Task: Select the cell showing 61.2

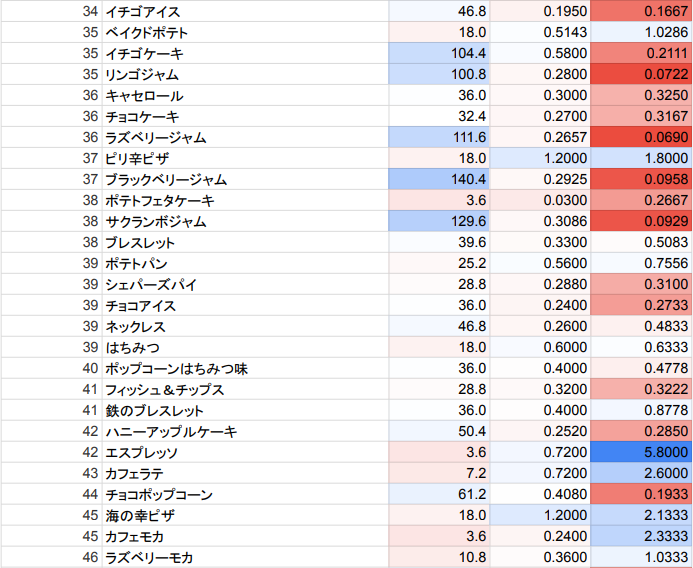Action: 440,494
